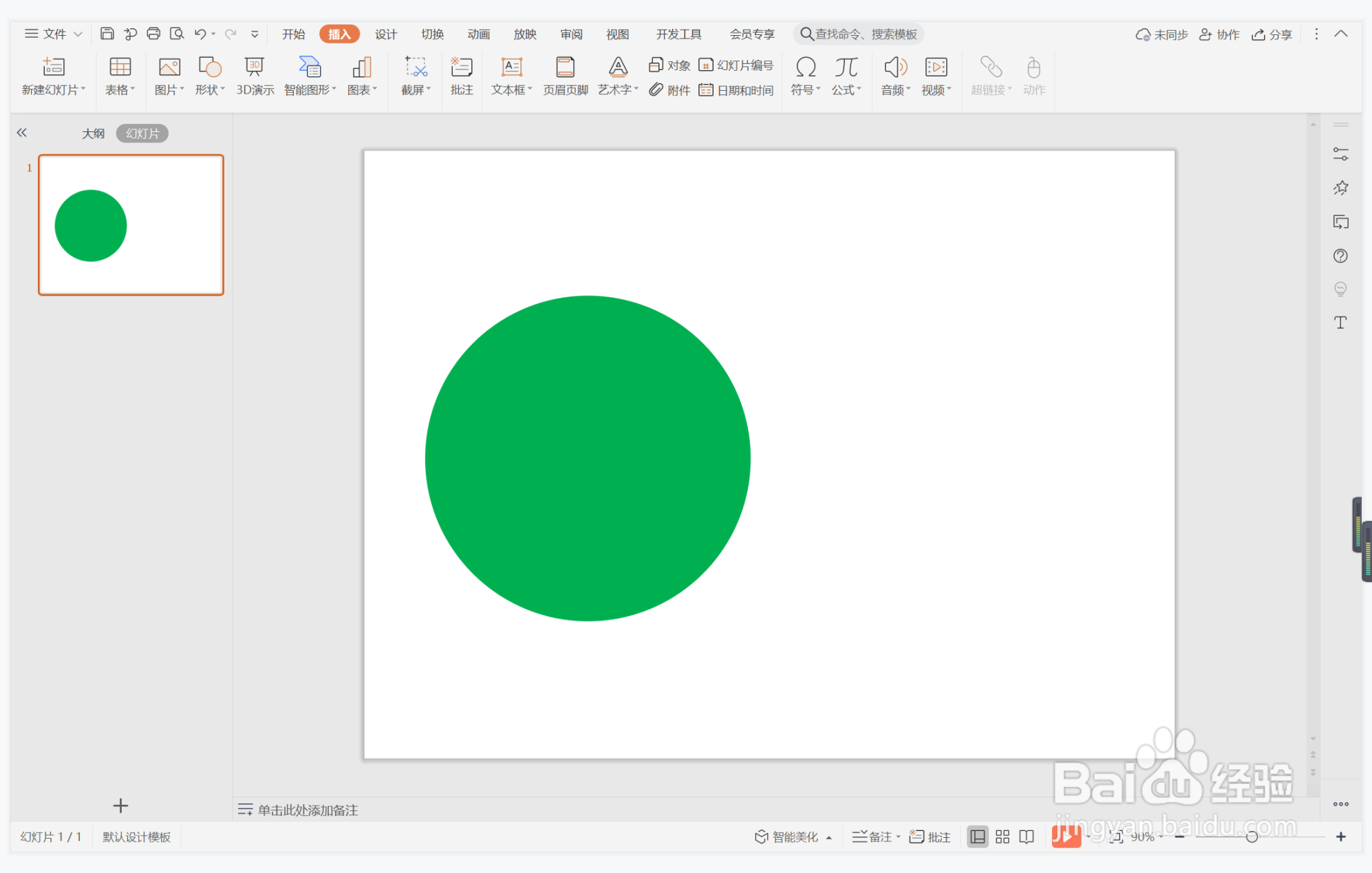Viewport: 1372px width, 873px height.
Task: Toggle the notes pane with 备注
Action: tap(872, 837)
